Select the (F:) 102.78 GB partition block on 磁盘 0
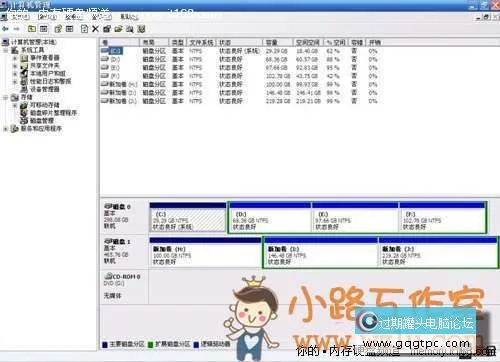The height and width of the screenshot is (362, 500). point(442,217)
